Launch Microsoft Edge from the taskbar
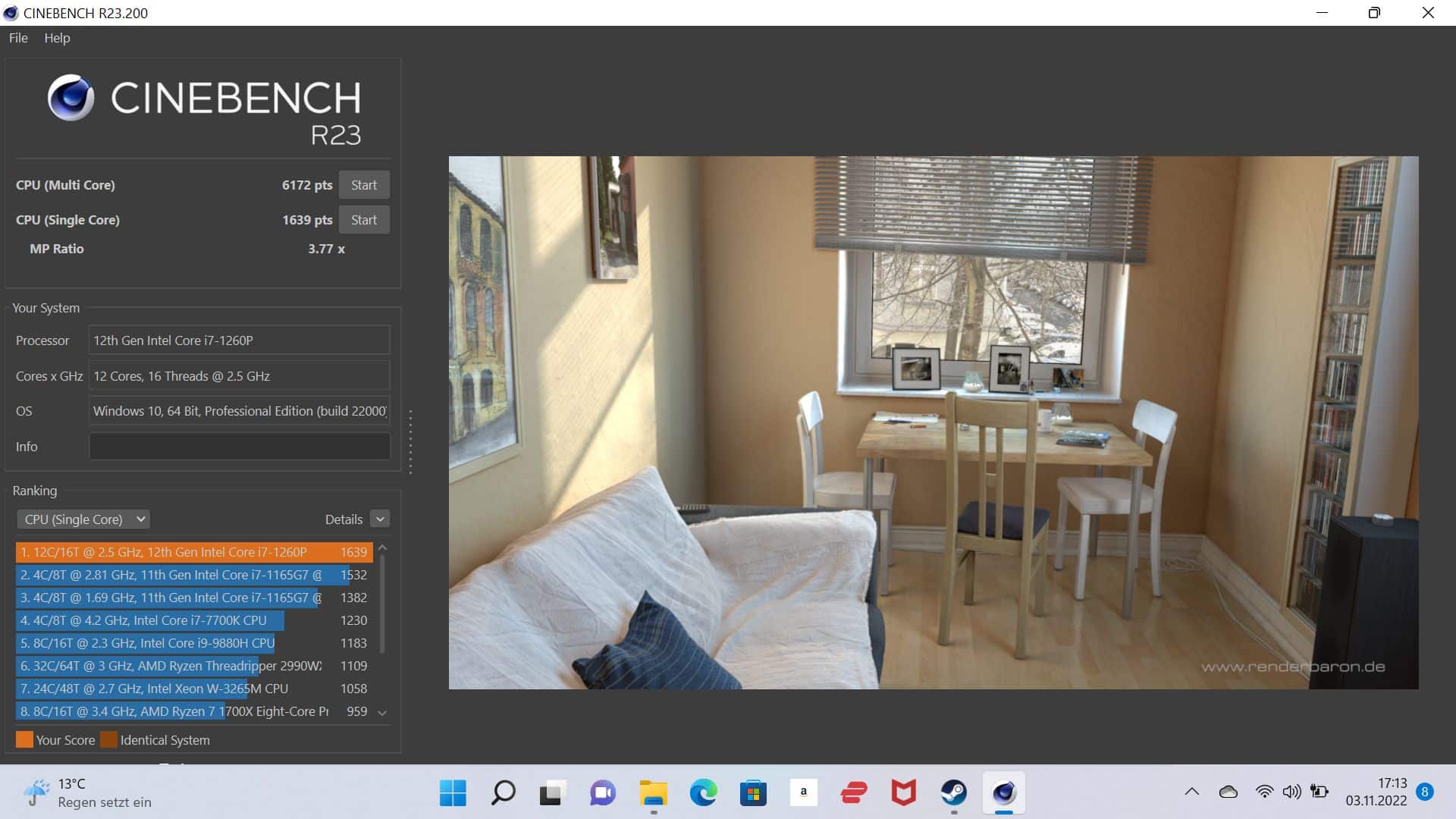Viewport: 1456px width, 819px height. [703, 793]
